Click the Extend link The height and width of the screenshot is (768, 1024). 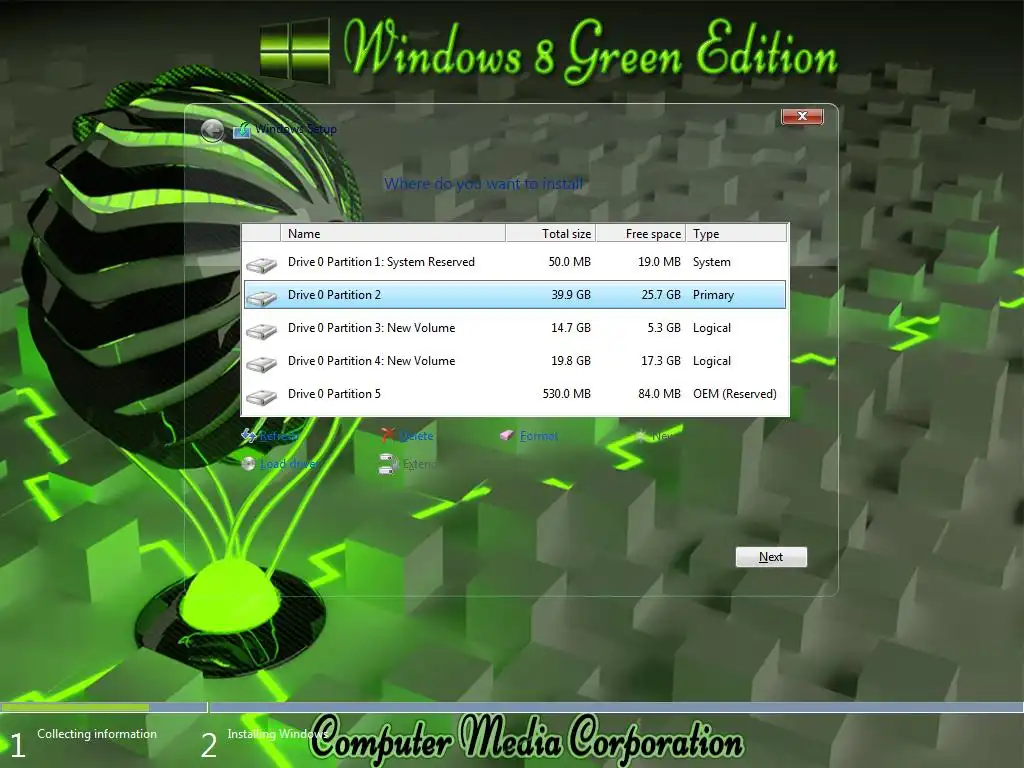pos(419,464)
